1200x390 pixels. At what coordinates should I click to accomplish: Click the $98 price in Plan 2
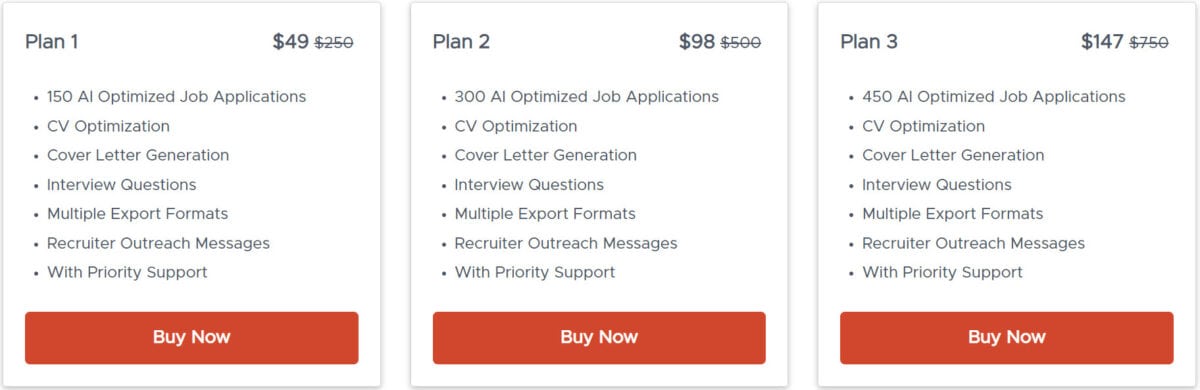pyautogui.click(x=697, y=42)
